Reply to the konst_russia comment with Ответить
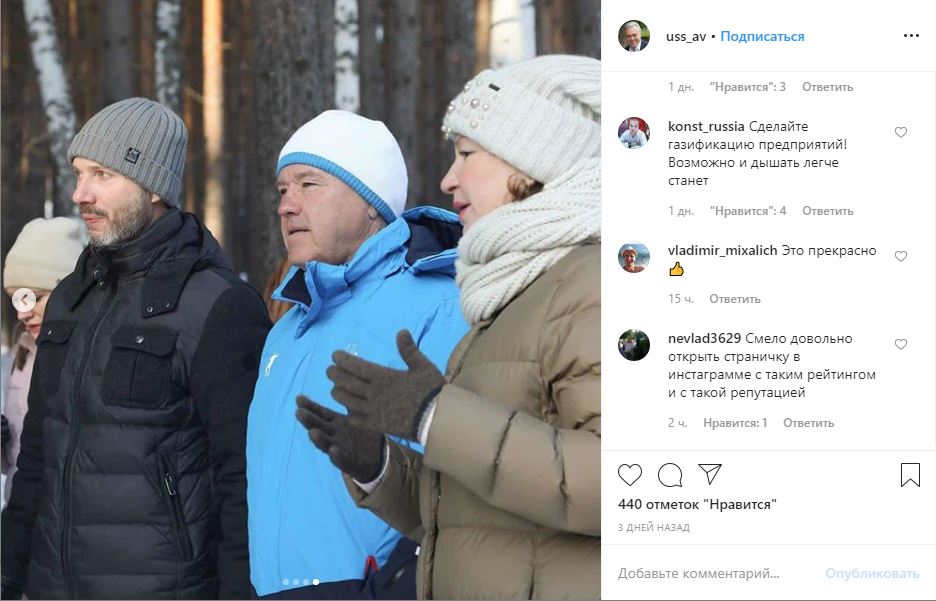 (827, 211)
